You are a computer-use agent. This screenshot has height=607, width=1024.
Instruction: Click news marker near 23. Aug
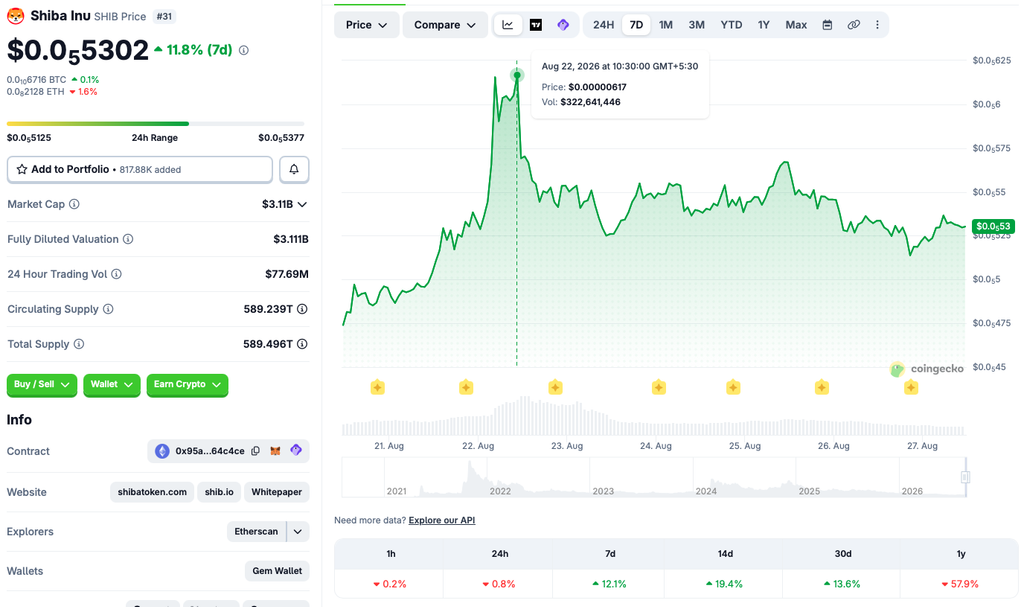(555, 387)
